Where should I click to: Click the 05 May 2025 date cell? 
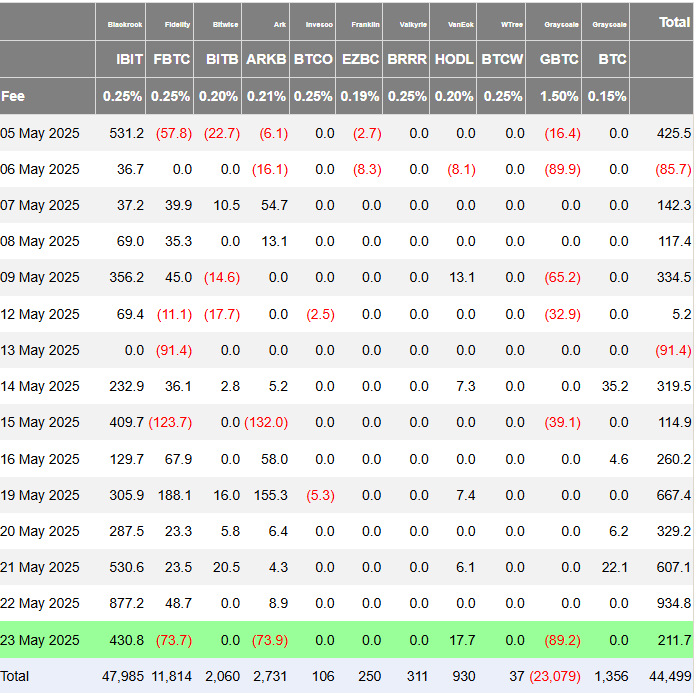point(41,133)
